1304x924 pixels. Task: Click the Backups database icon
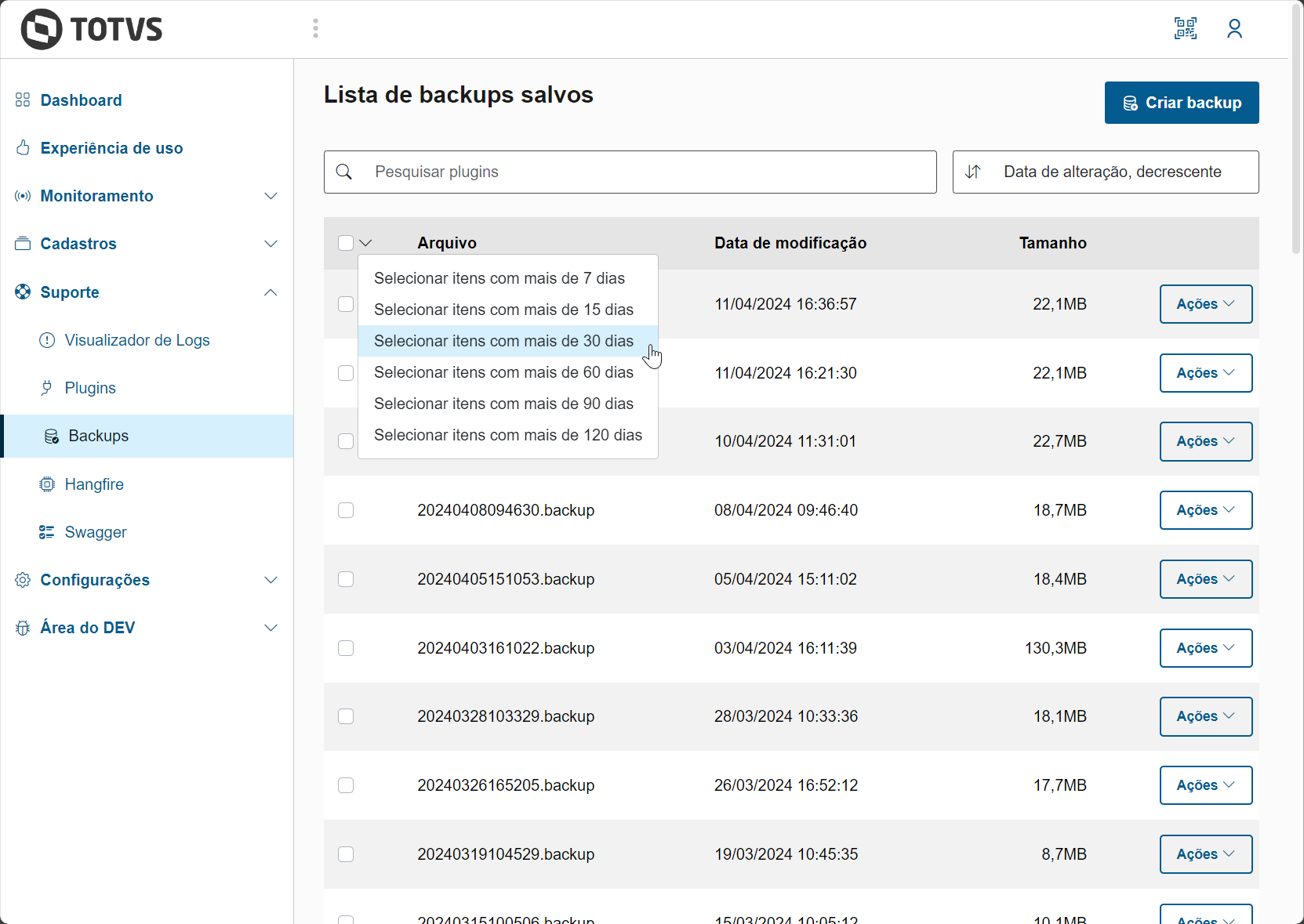52,436
